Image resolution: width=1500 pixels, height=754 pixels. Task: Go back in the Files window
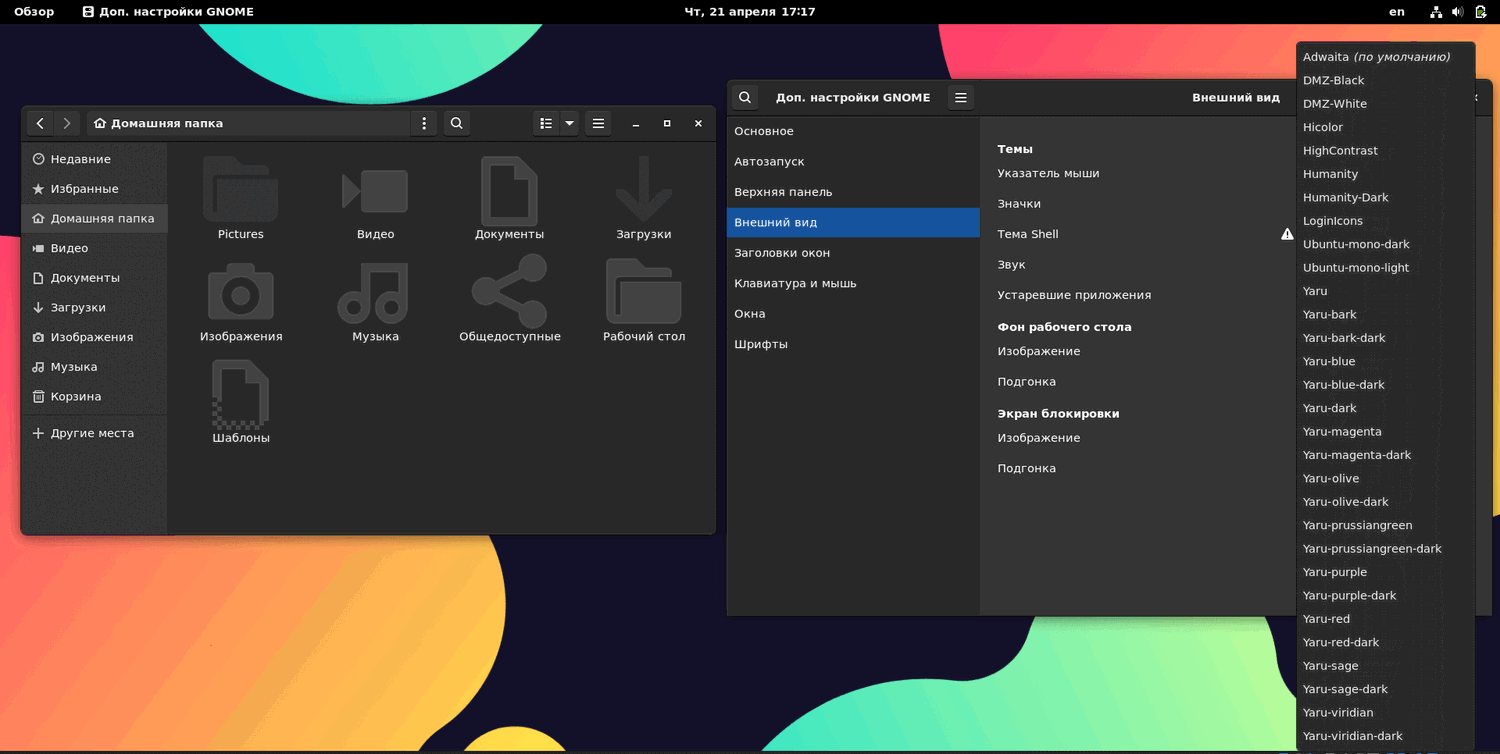[40, 123]
